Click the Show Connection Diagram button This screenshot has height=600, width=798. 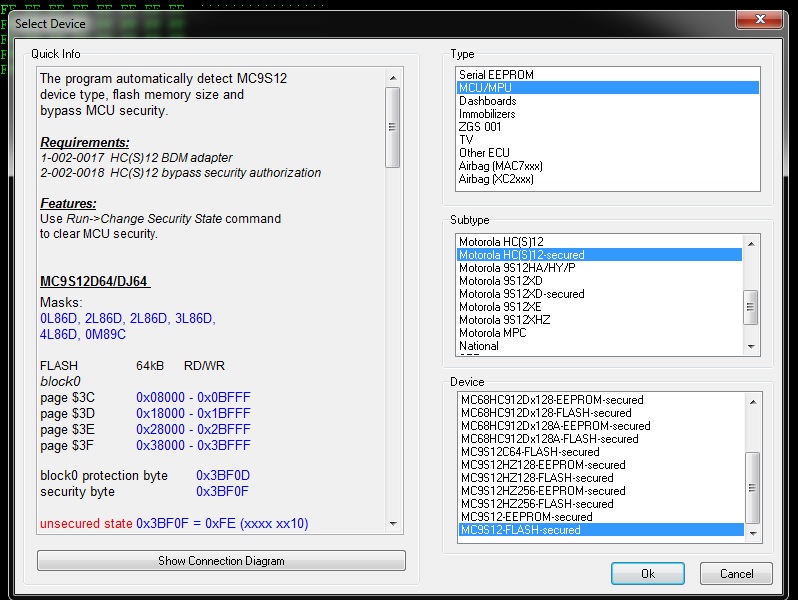pos(221,561)
